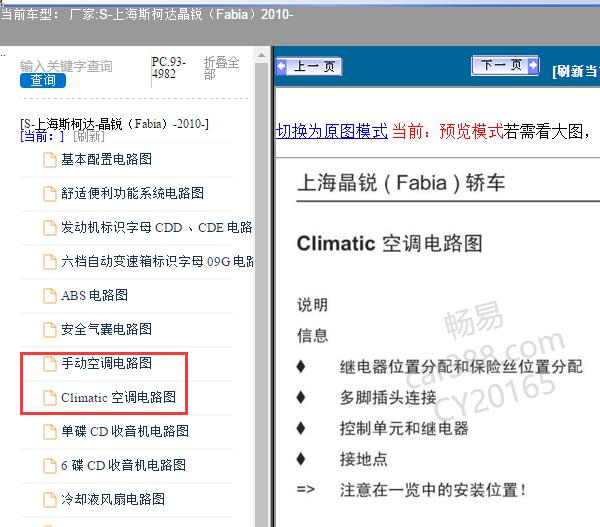600x527 pixels.
Task: Click 继电器位置分配和保险丝位置分配 text
Action: pos(461,367)
